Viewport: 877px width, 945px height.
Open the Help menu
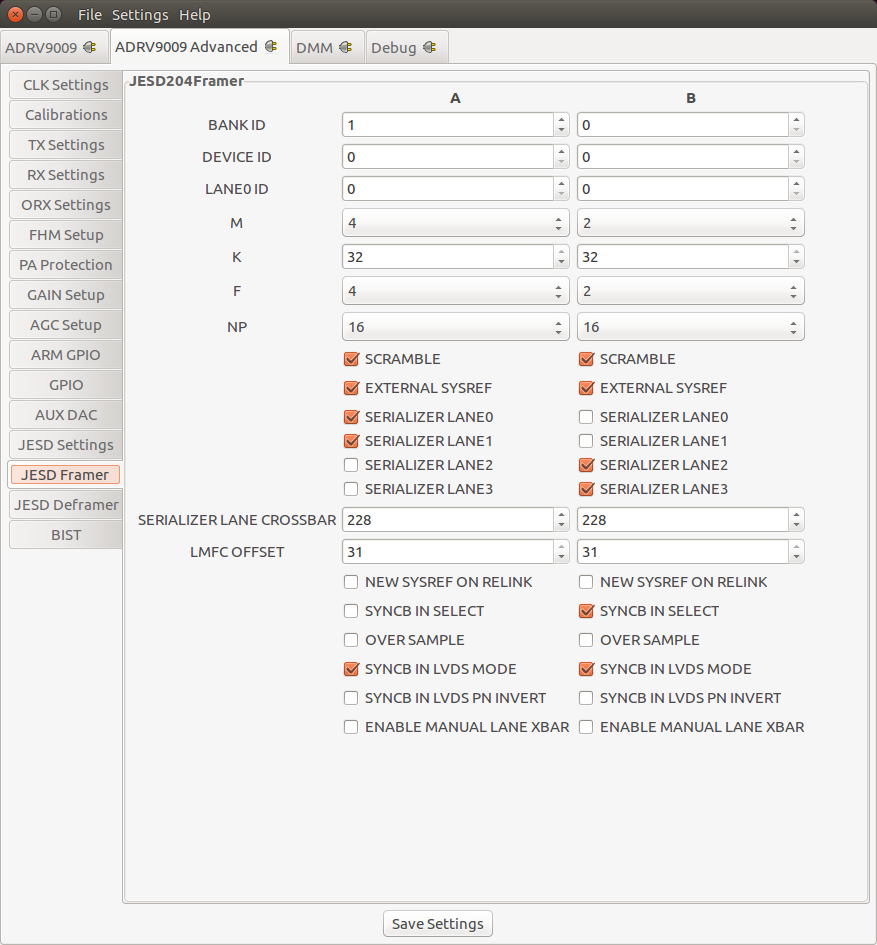(194, 14)
